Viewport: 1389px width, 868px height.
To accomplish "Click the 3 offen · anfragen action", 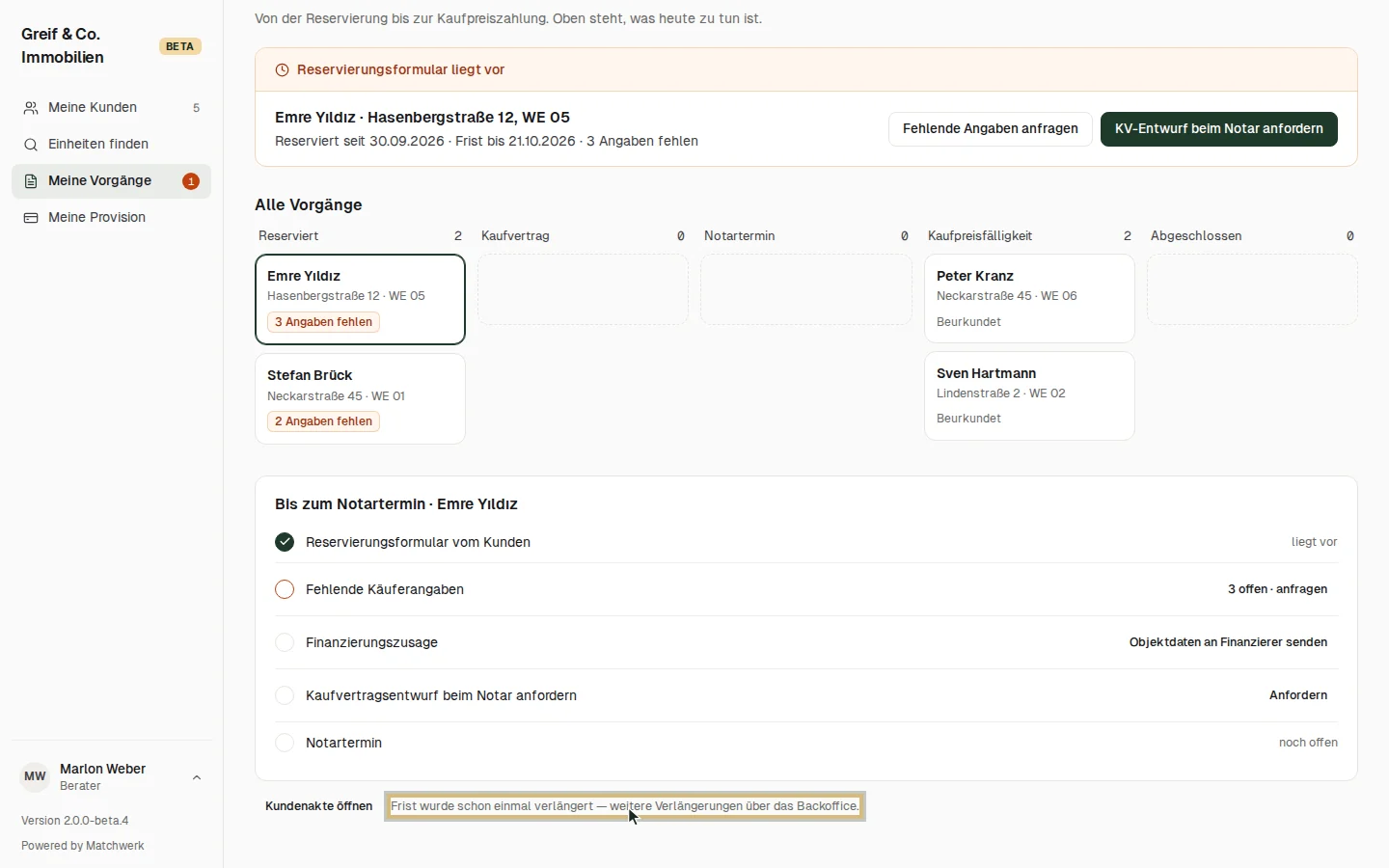I will point(1277,589).
